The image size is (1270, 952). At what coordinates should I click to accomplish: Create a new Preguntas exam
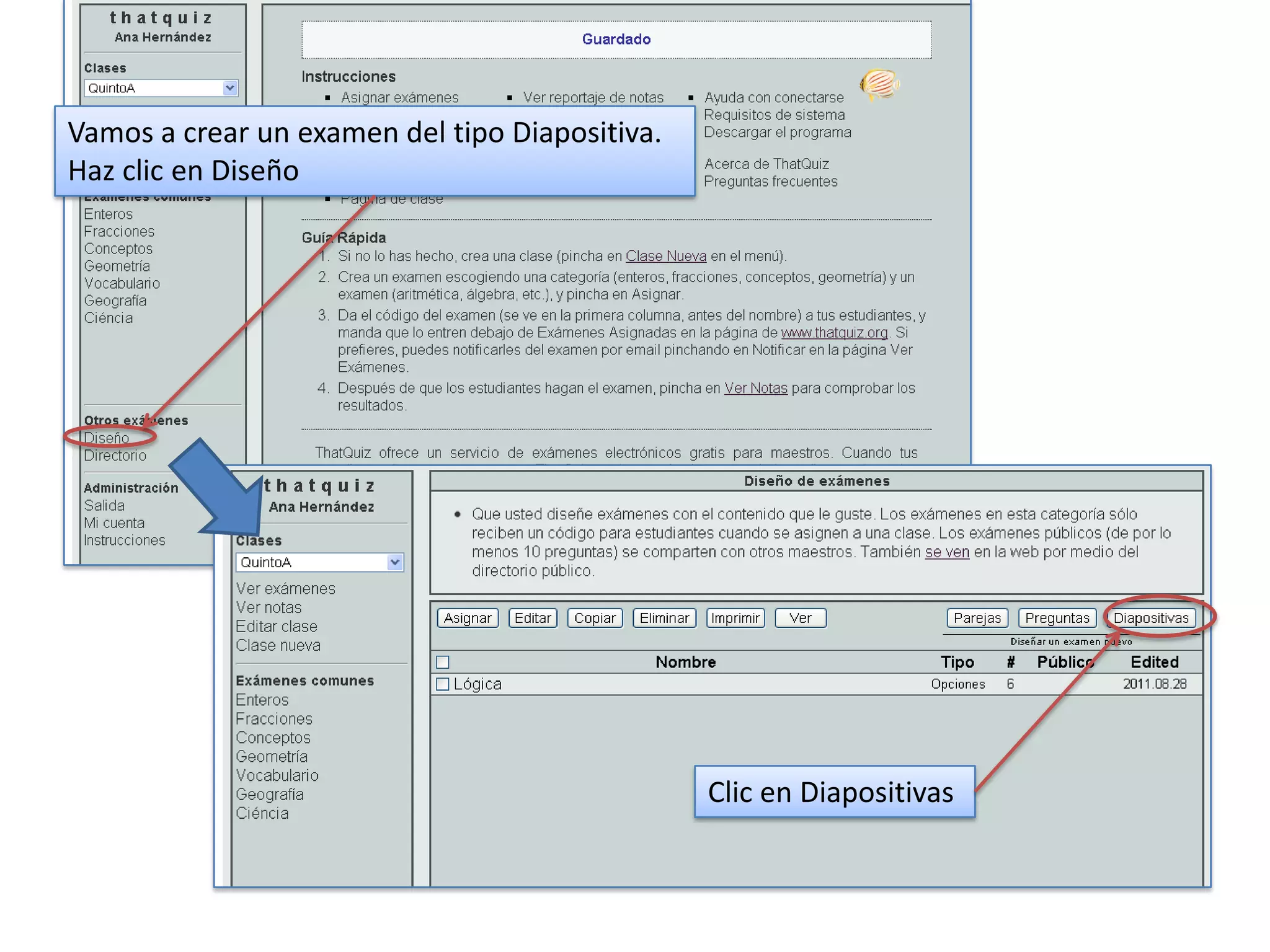pos(1057,618)
